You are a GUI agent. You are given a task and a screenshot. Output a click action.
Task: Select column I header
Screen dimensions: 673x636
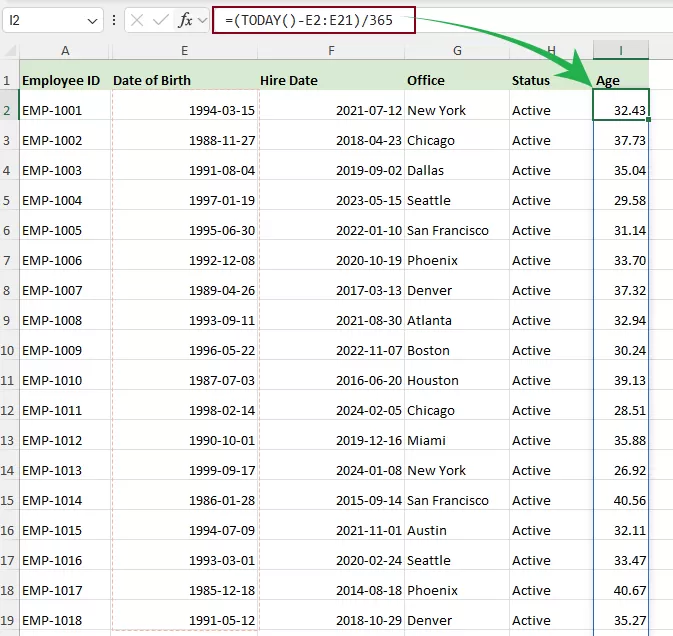tap(621, 51)
